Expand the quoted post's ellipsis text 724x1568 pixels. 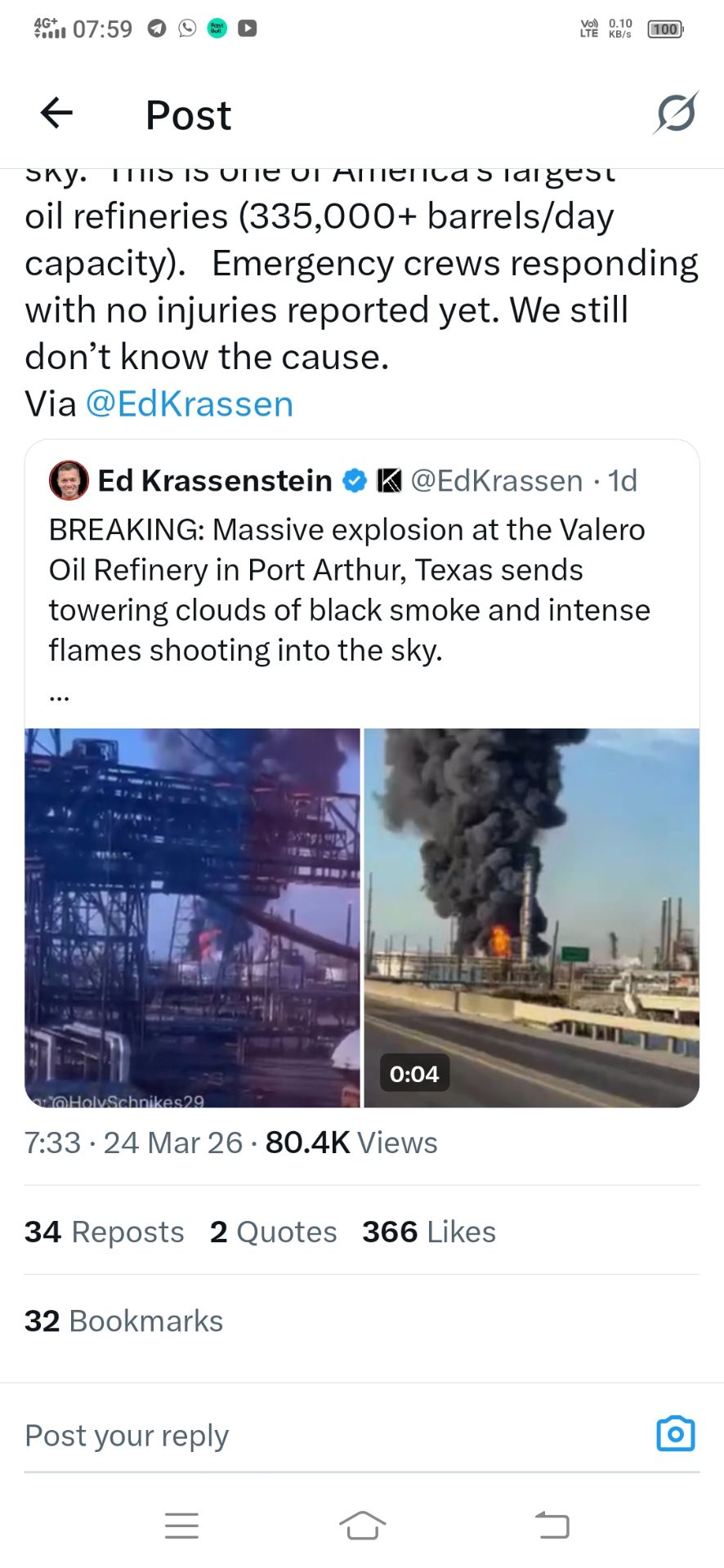59,696
